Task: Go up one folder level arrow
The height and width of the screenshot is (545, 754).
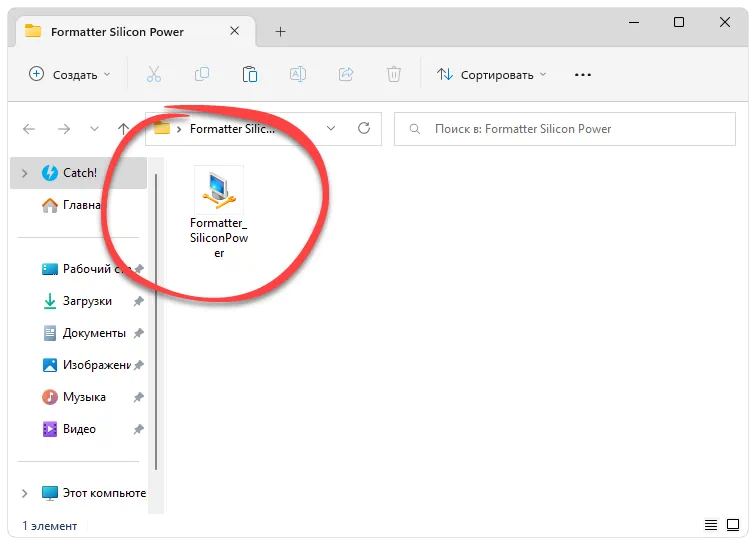Action: (x=123, y=129)
